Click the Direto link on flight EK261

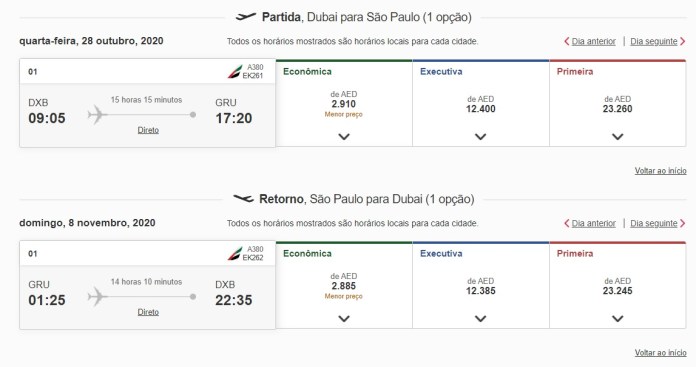tap(148, 130)
